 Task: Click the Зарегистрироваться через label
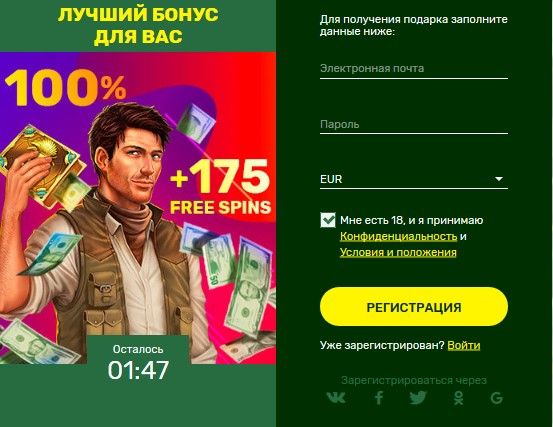pyautogui.click(x=414, y=380)
